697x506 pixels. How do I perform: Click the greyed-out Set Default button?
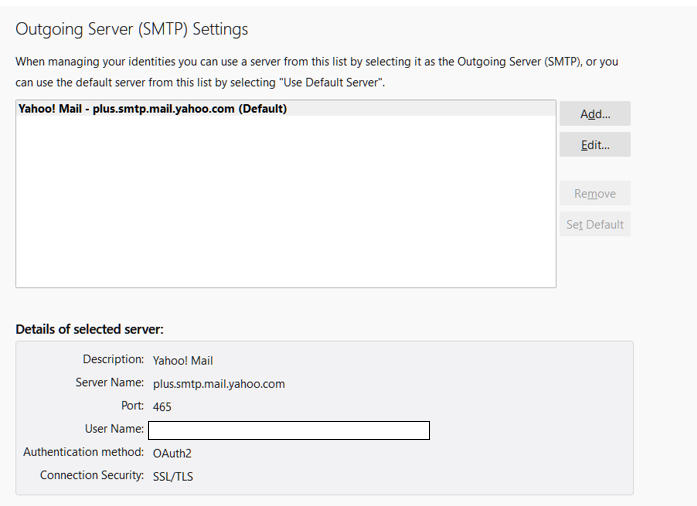(x=595, y=225)
